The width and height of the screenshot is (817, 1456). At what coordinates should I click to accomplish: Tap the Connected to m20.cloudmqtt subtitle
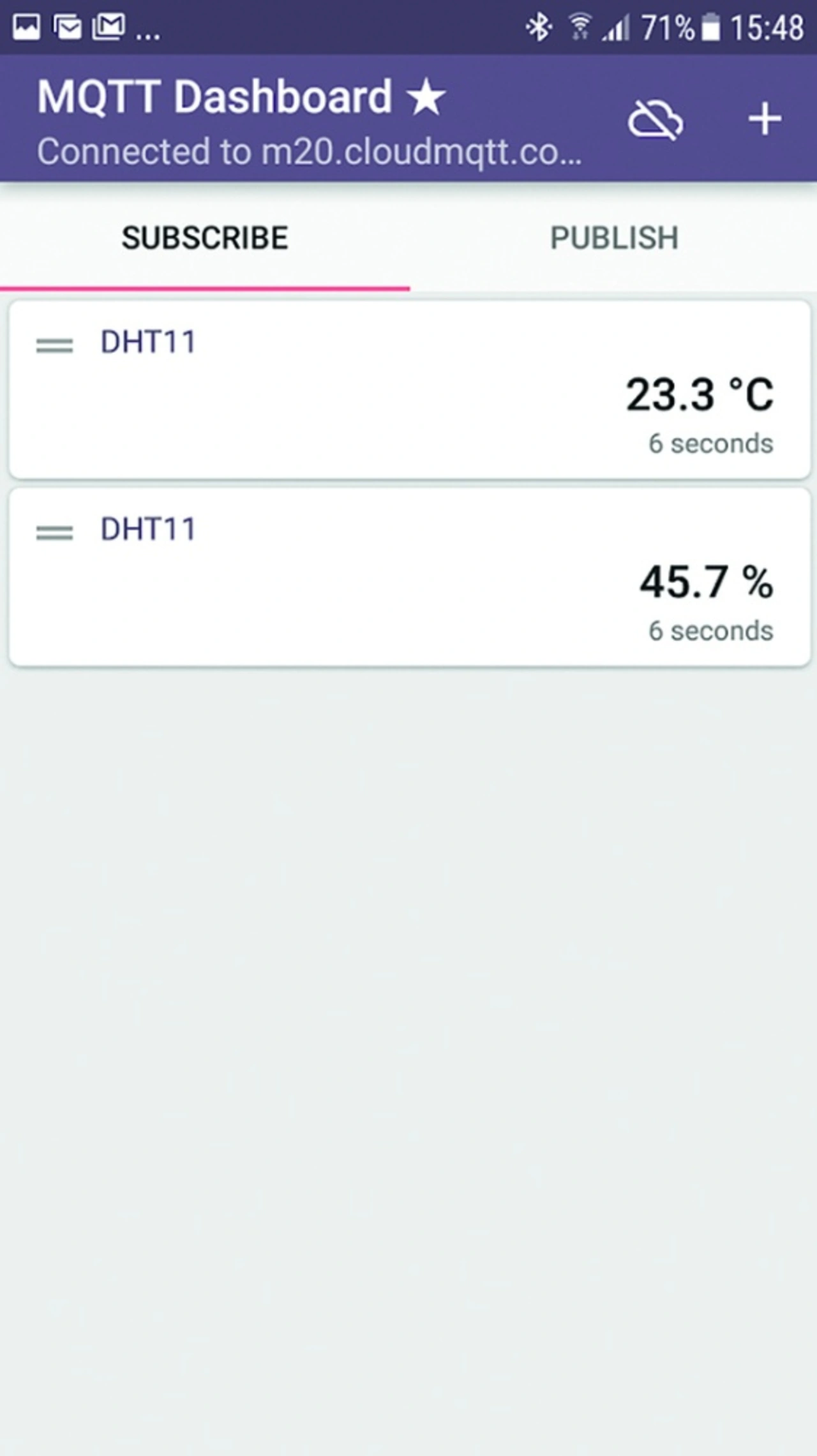(x=309, y=152)
